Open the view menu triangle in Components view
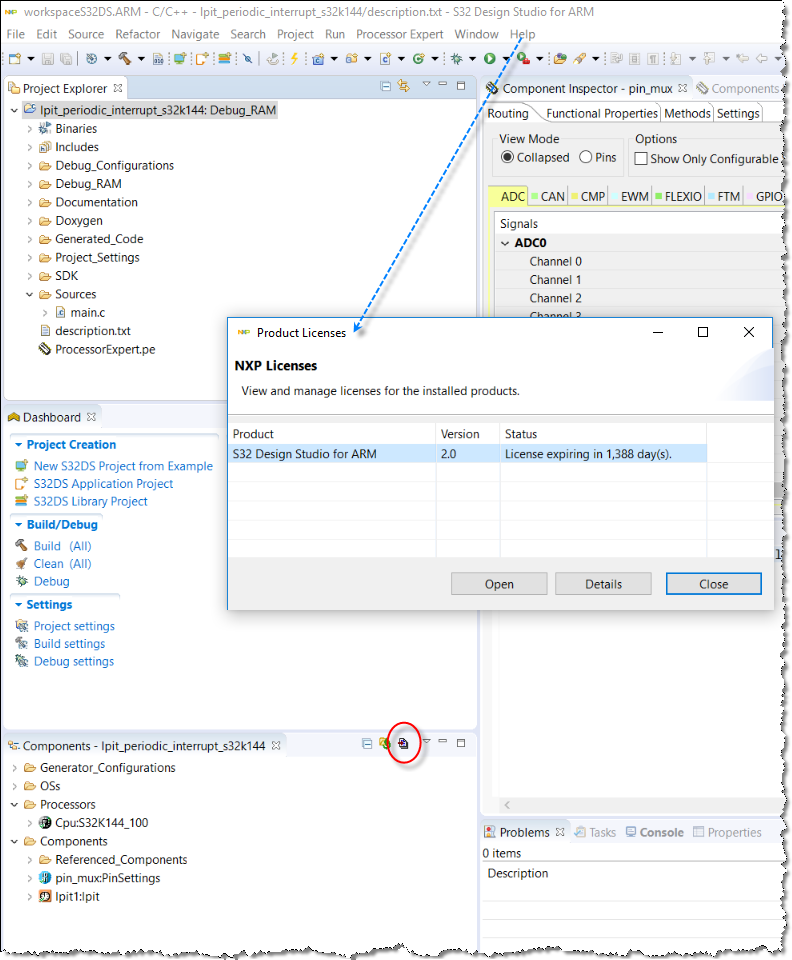The width and height of the screenshot is (792, 960). tap(427, 741)
